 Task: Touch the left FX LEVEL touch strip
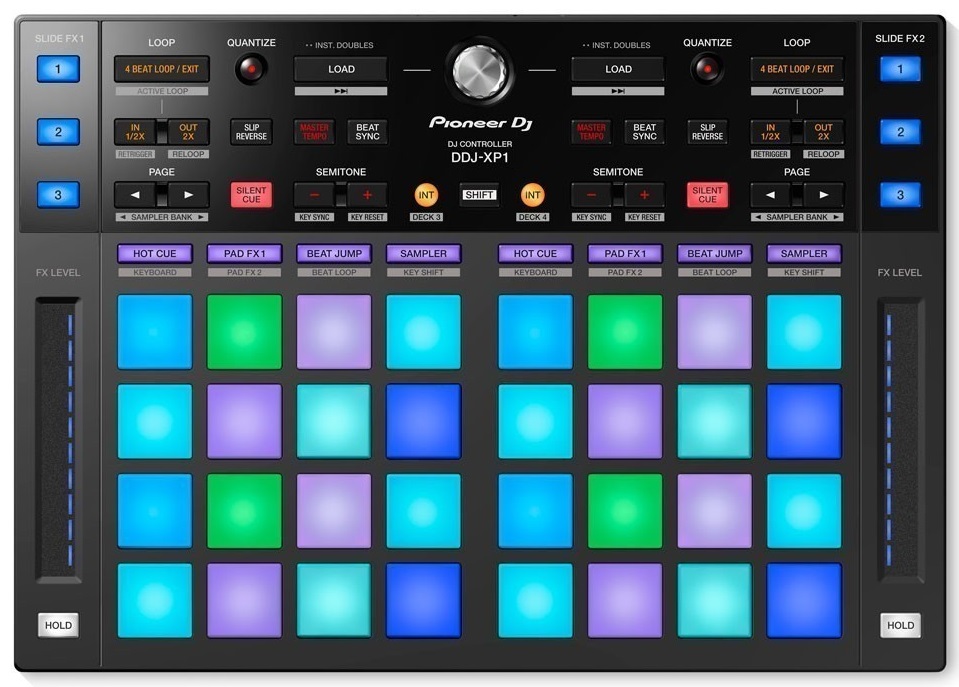[59, 439]
